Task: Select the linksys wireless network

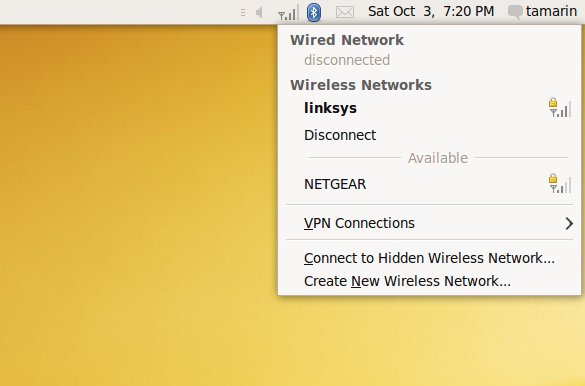Action: pyautogui.click(x=429, y=108)
